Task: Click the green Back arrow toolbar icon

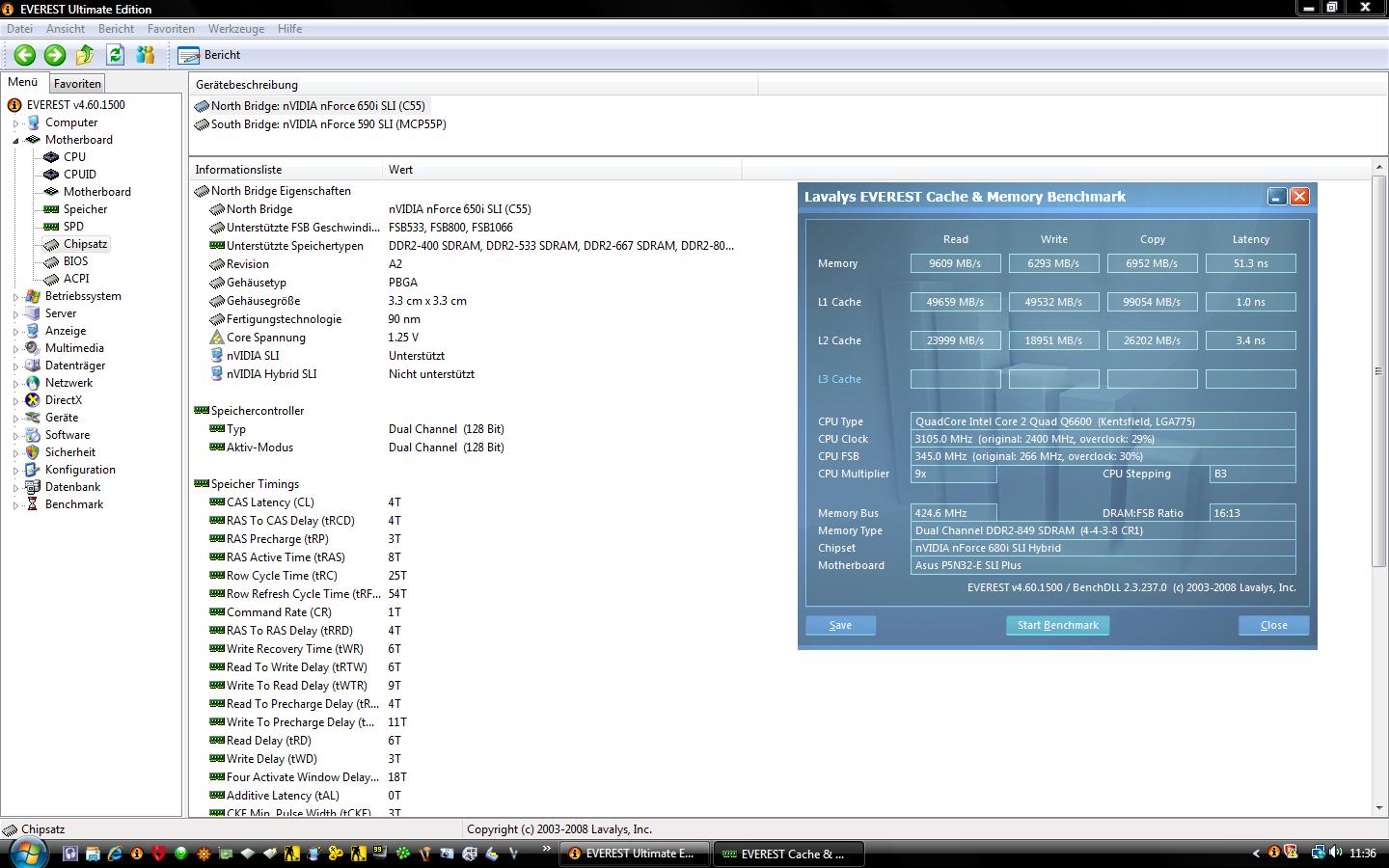Action: 25,55
